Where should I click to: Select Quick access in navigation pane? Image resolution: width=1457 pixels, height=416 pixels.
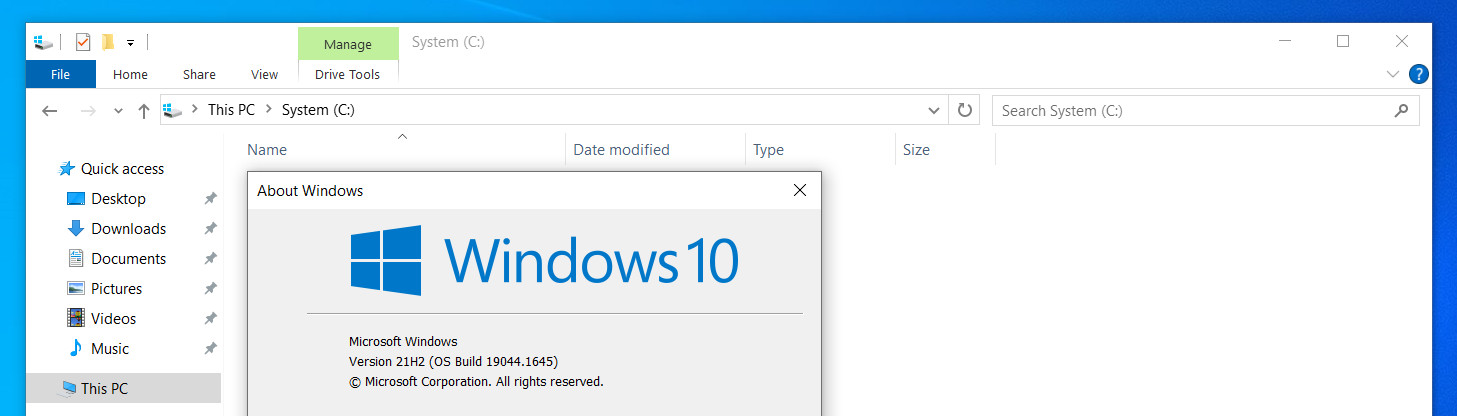pyautogui.click(x=122, y=169)
